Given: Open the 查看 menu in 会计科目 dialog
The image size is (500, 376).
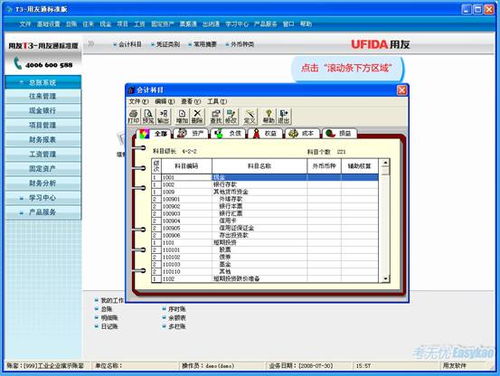Looking at the screenshot, I should click(191, 101).
